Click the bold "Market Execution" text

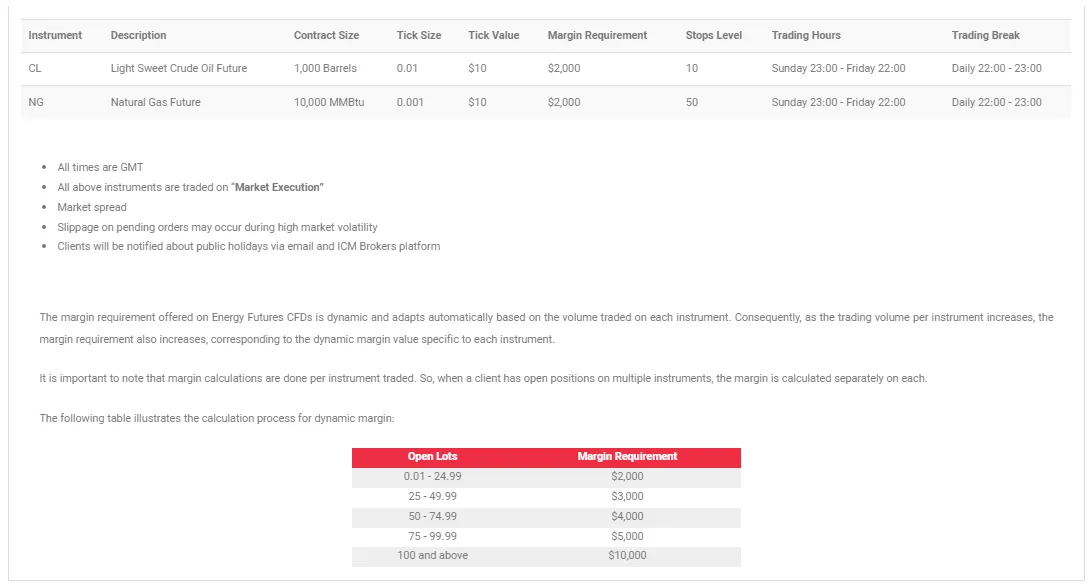coord(278,187)
